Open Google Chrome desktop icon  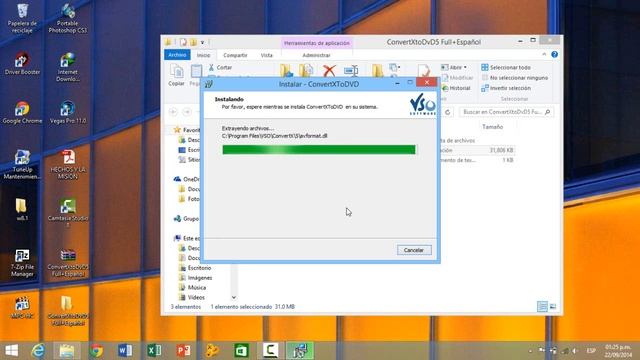pos(22,113)
